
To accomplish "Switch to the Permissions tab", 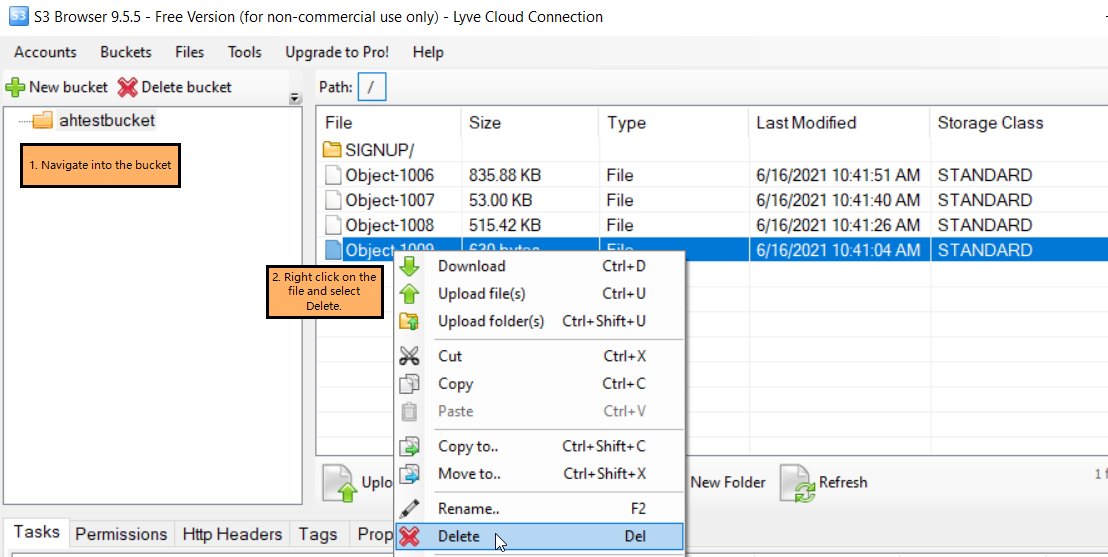I will point(121,534).
